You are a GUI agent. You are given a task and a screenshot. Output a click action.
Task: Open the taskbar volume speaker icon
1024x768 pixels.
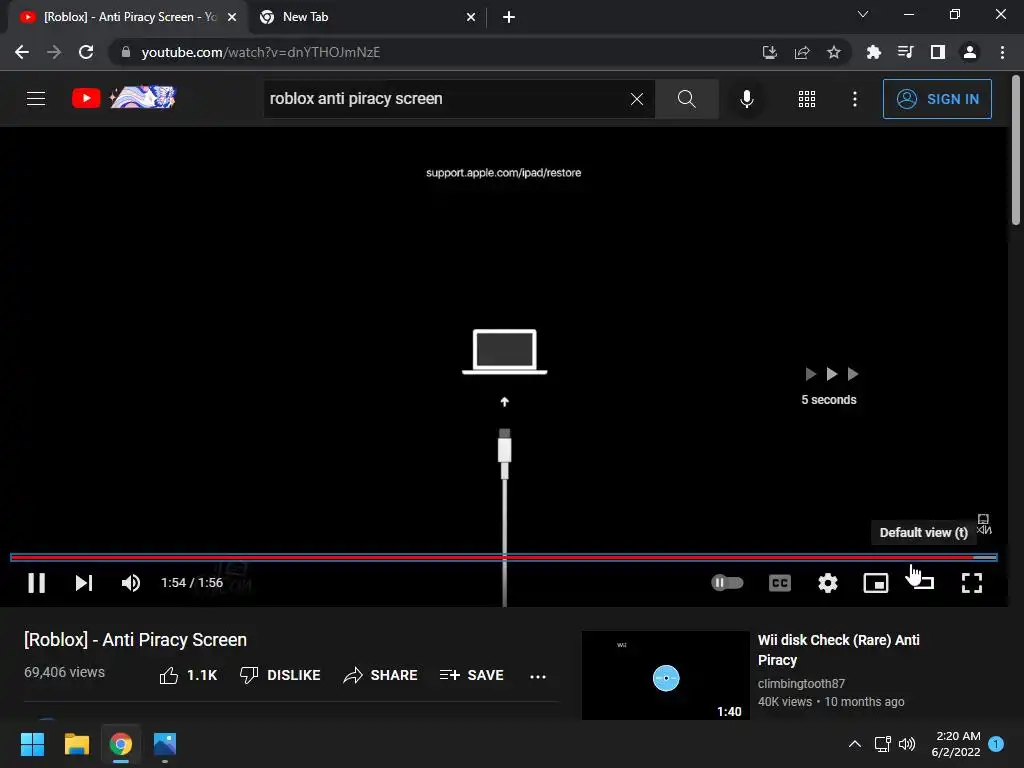coord(907,744)
